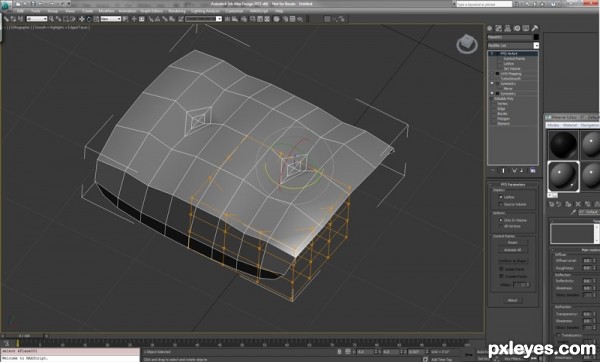
Task: Toggle UVW Mapping modifier visibility bulb
Action: pos(492,73)
